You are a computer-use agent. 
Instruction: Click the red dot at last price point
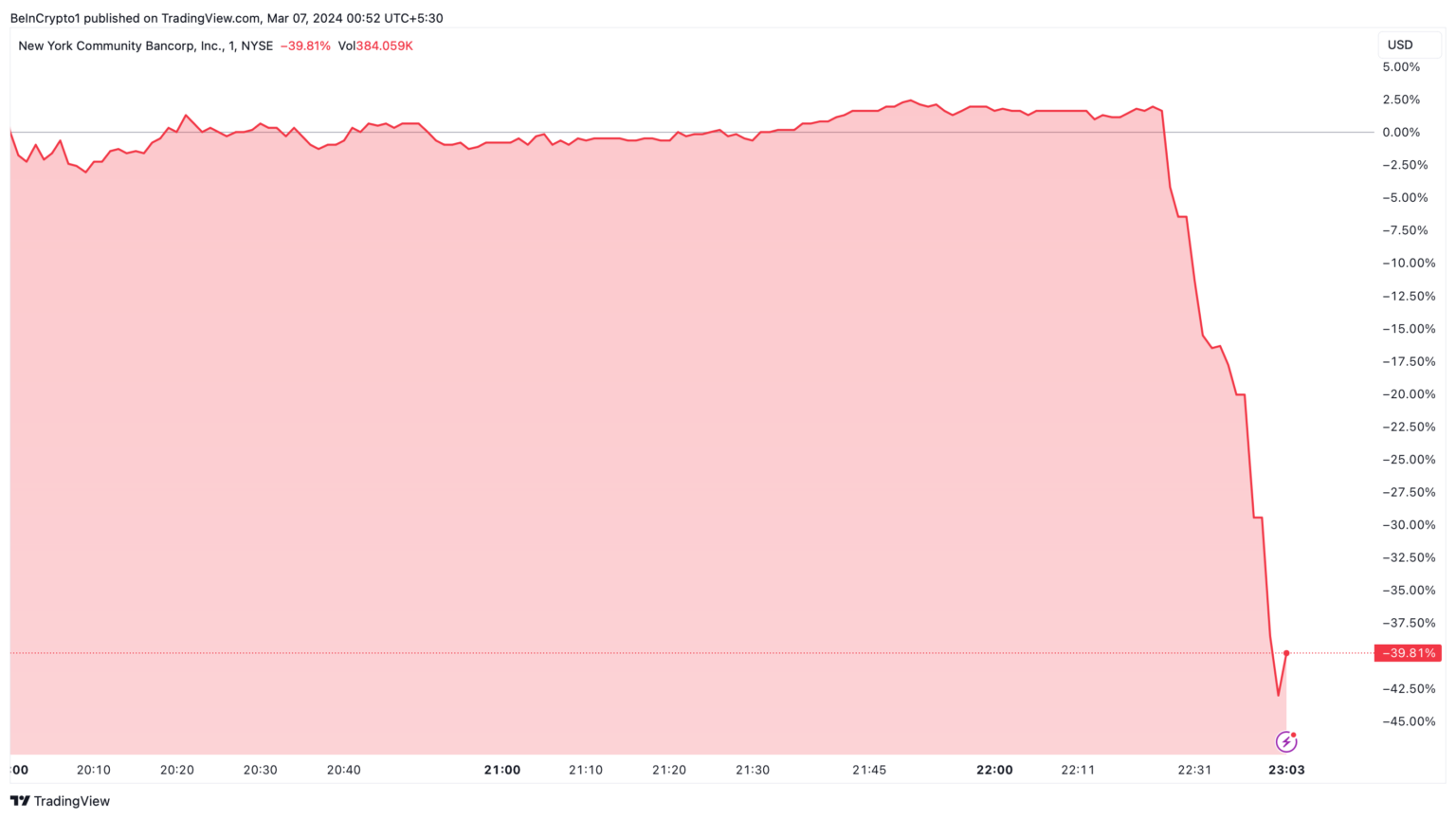tap(1286, 653)
